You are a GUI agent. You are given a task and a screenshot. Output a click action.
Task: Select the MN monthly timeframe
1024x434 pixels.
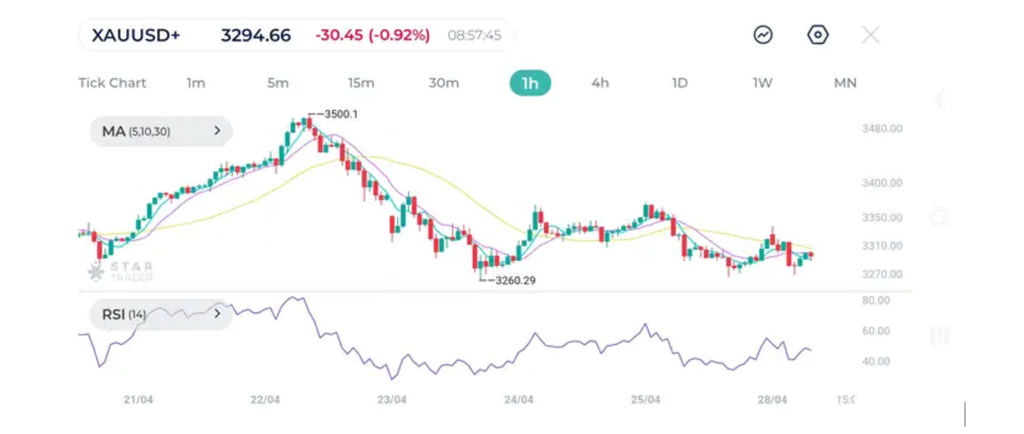pos(845,83)
